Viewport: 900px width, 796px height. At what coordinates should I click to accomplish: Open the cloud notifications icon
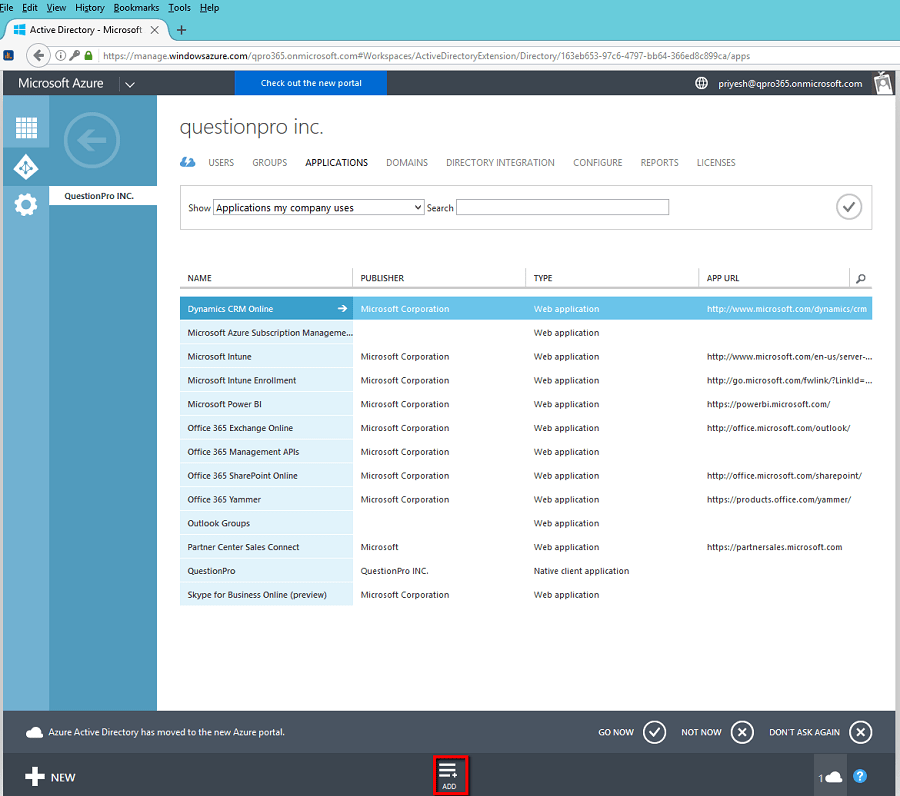tap(830, 777)
